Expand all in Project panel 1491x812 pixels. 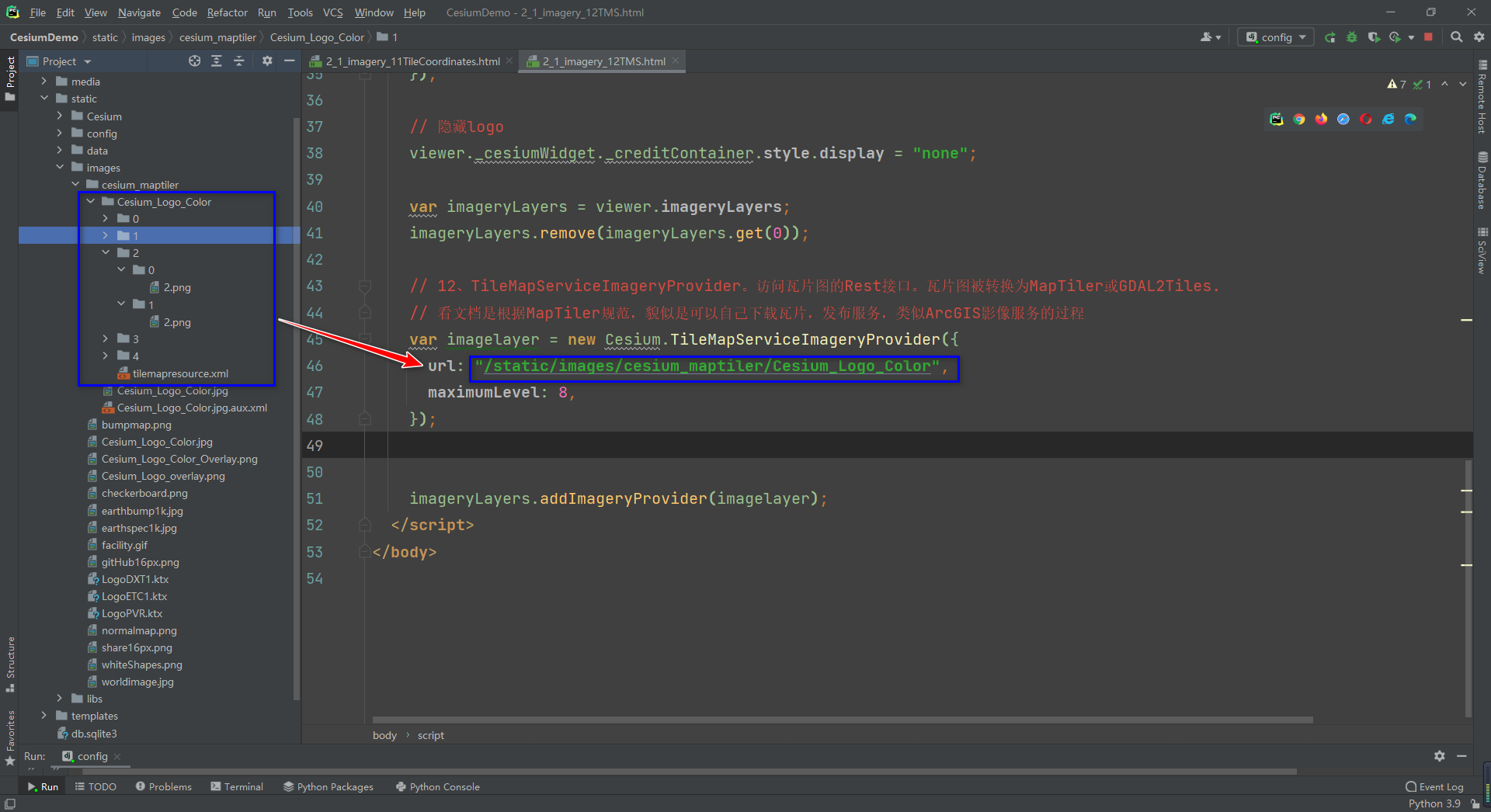(217, 61)
